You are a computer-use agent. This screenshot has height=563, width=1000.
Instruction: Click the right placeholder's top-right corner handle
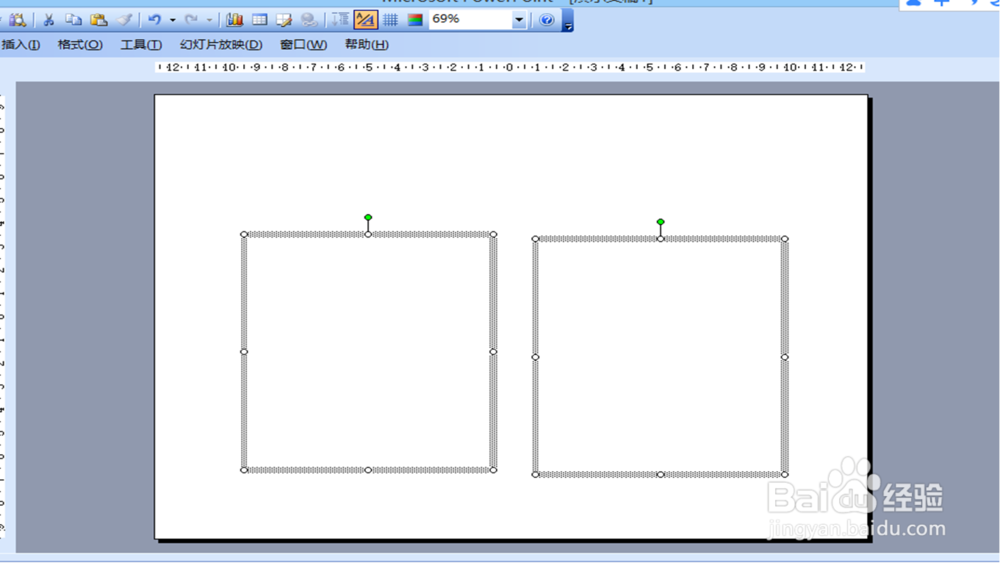(x=784, y=239)
